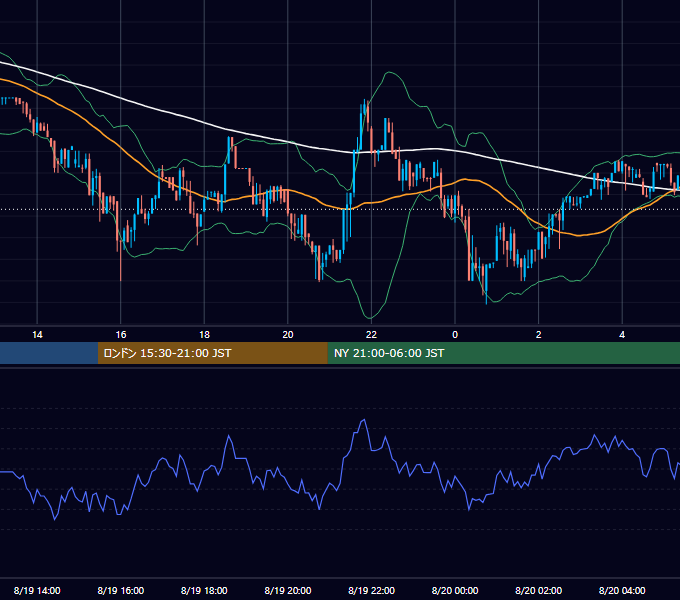This screenshot has height=600, width=680.
Task: Click the 8/19 18:00 time label
Action: 204,590
